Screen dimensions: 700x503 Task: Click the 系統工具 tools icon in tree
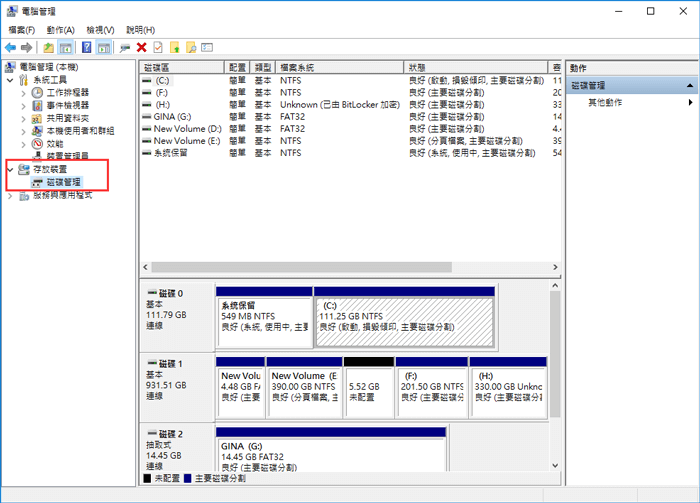(24, 80)
